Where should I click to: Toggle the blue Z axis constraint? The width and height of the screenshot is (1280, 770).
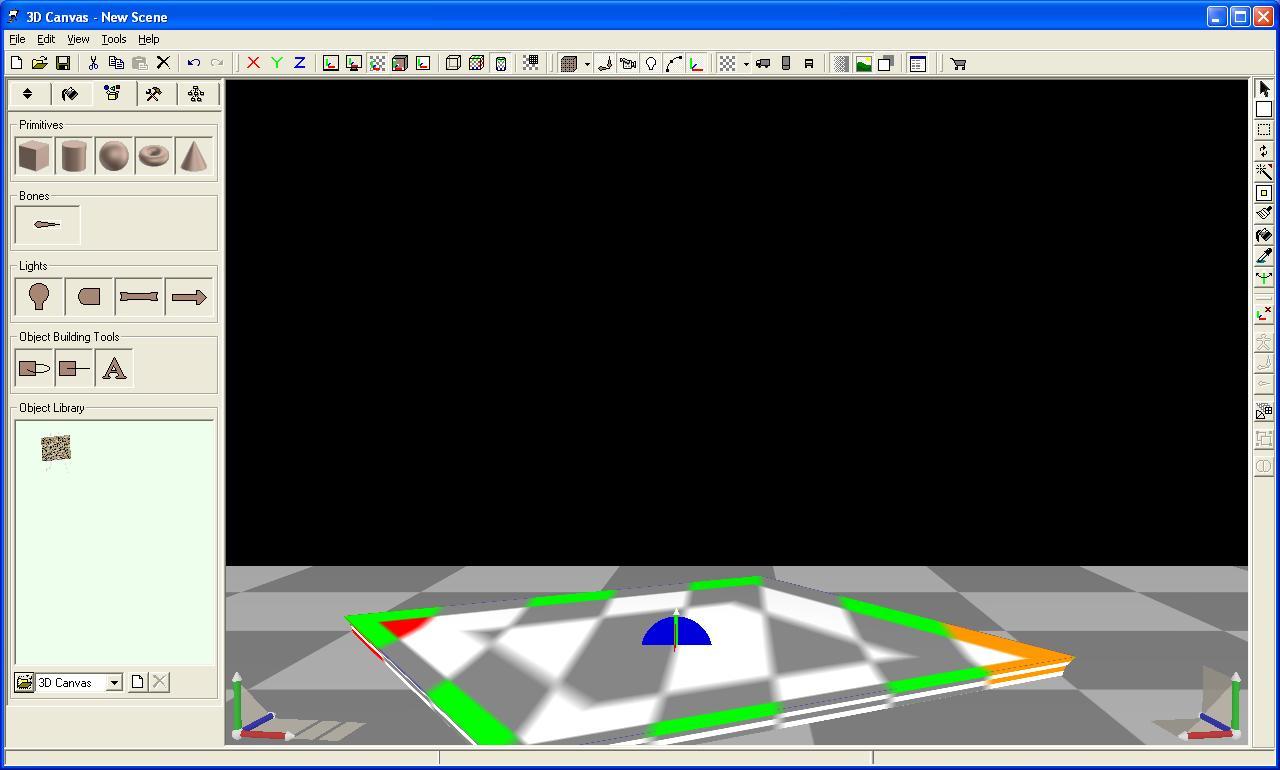coord(299,63)
